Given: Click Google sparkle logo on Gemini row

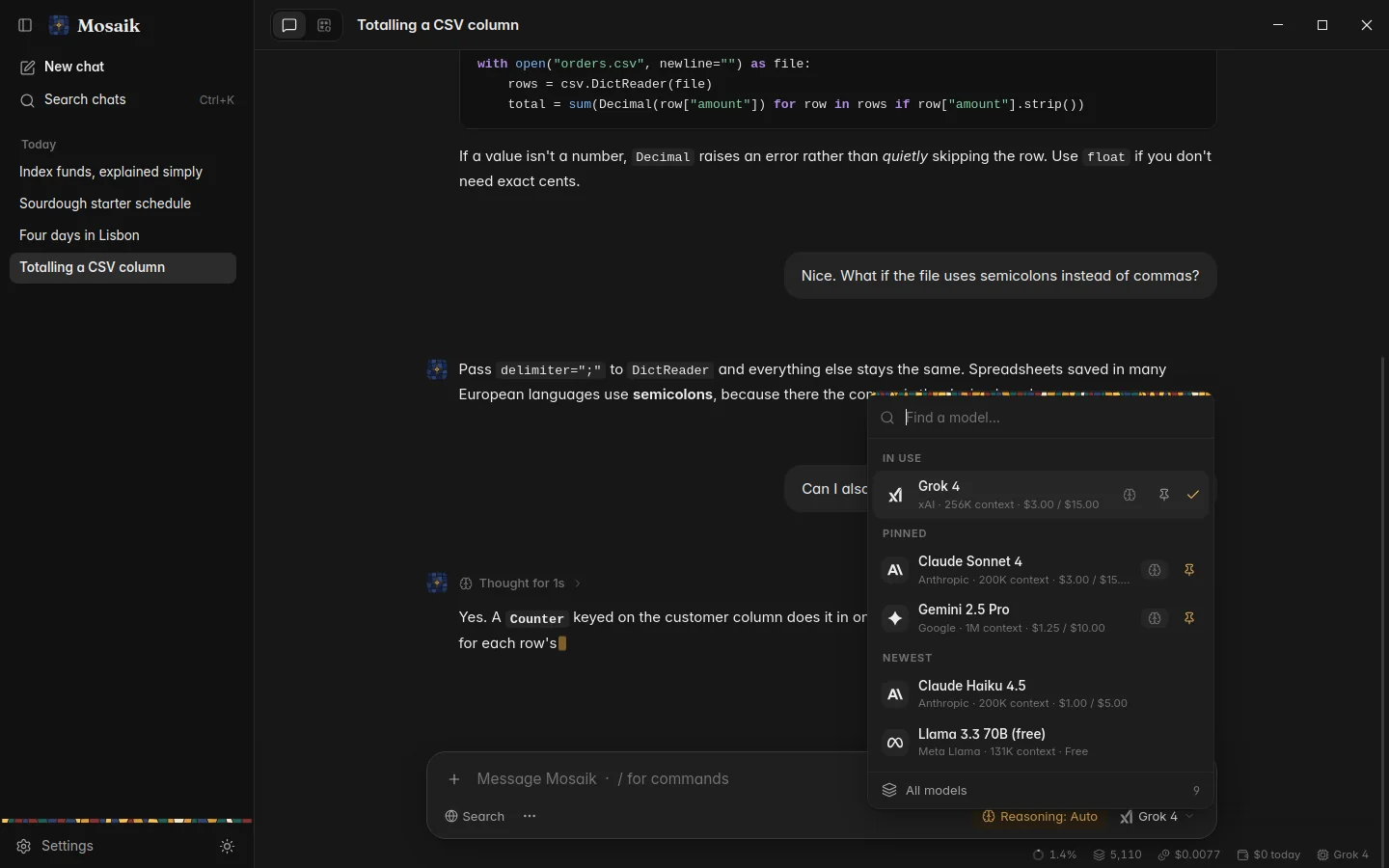Looking at the screenshot, I should [x=895, y=618].
